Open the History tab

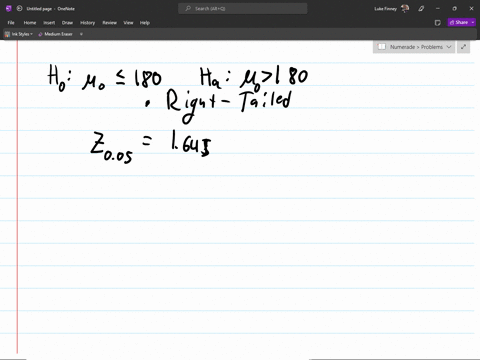[x=87, y=23]
